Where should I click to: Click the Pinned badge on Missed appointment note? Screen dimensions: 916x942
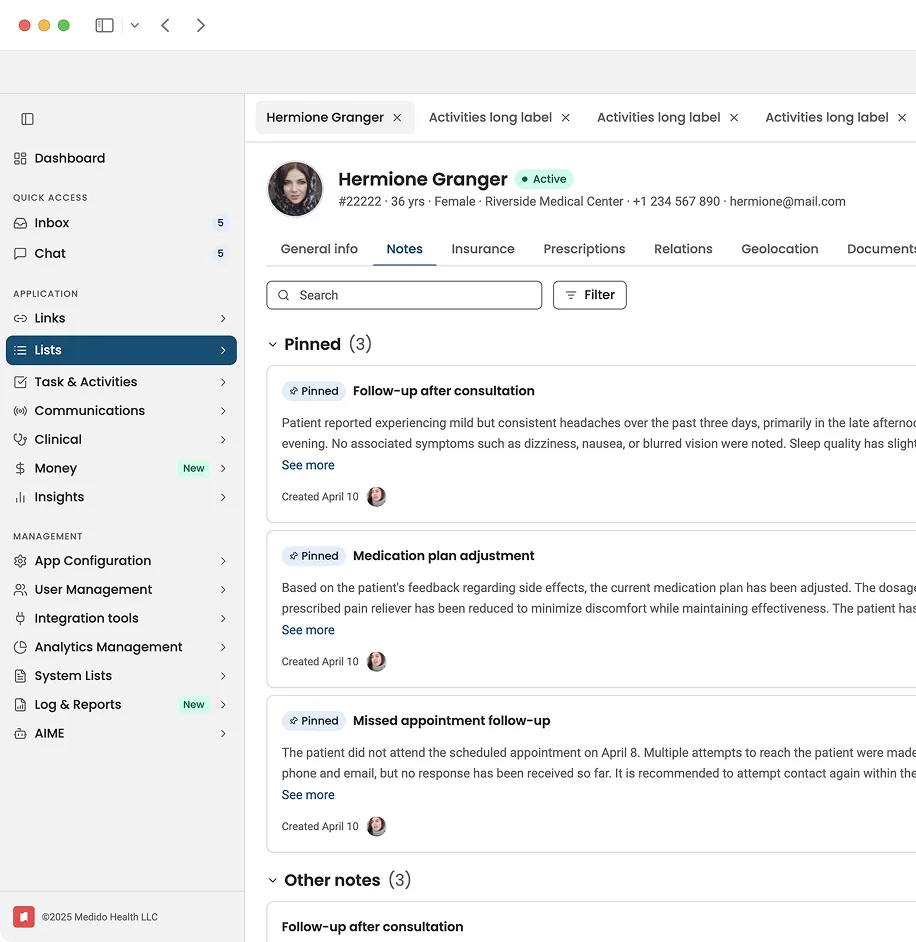(x=314, y=721)
